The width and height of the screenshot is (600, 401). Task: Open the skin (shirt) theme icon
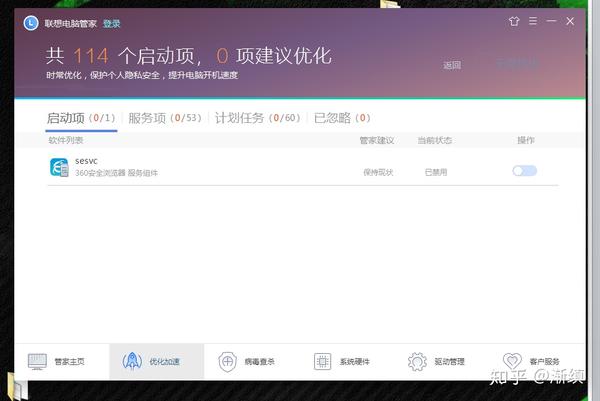(514, 21)
